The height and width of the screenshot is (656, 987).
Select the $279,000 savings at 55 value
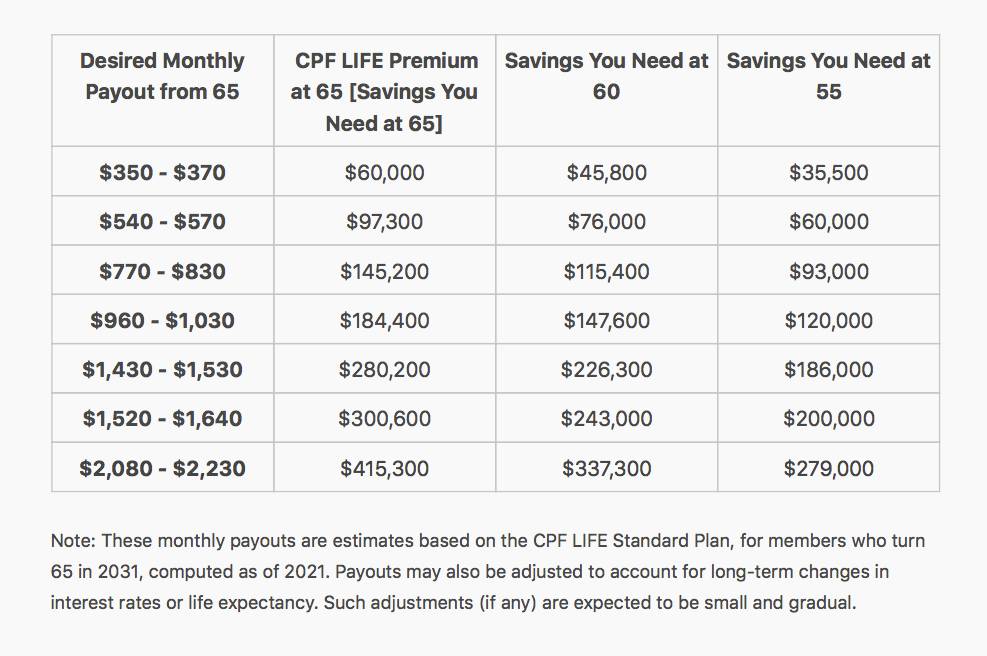pos(828,468)
